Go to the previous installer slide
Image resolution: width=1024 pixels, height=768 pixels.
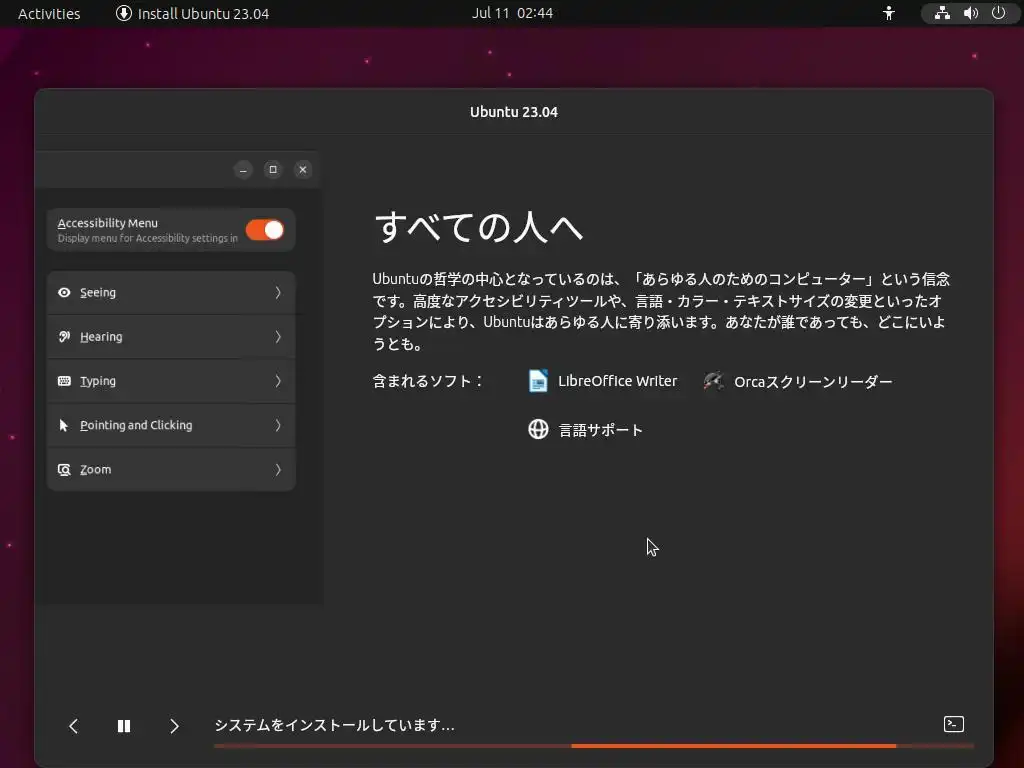pos(74,726)
